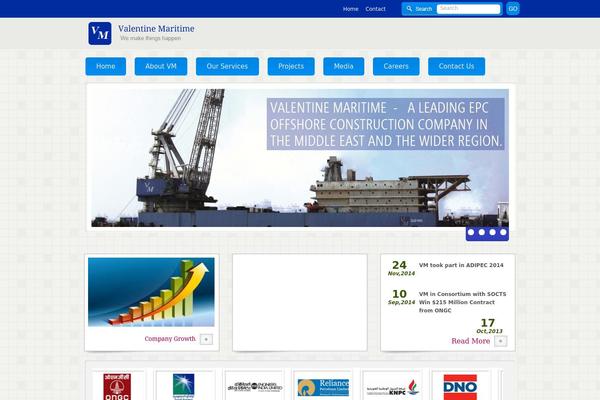
Task: Open the ONGC client logo
Action: click(117, 387)
